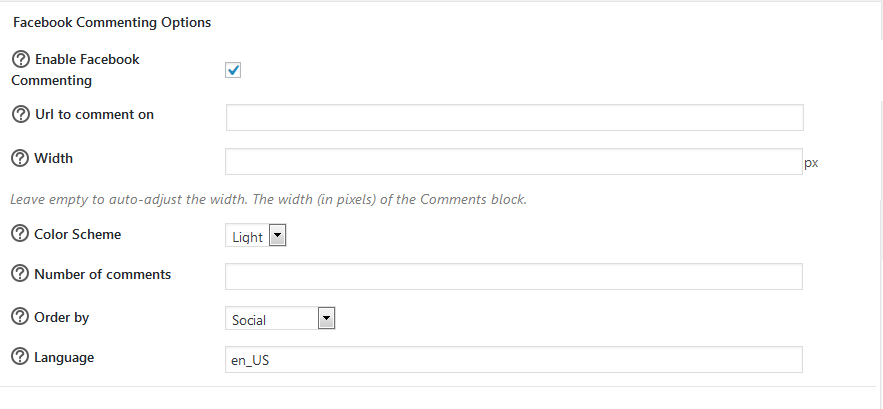This screenshot has height=409, width=883.
Task: Click the Color Scheme dropdown arrow button
Action: pos(278,236)
